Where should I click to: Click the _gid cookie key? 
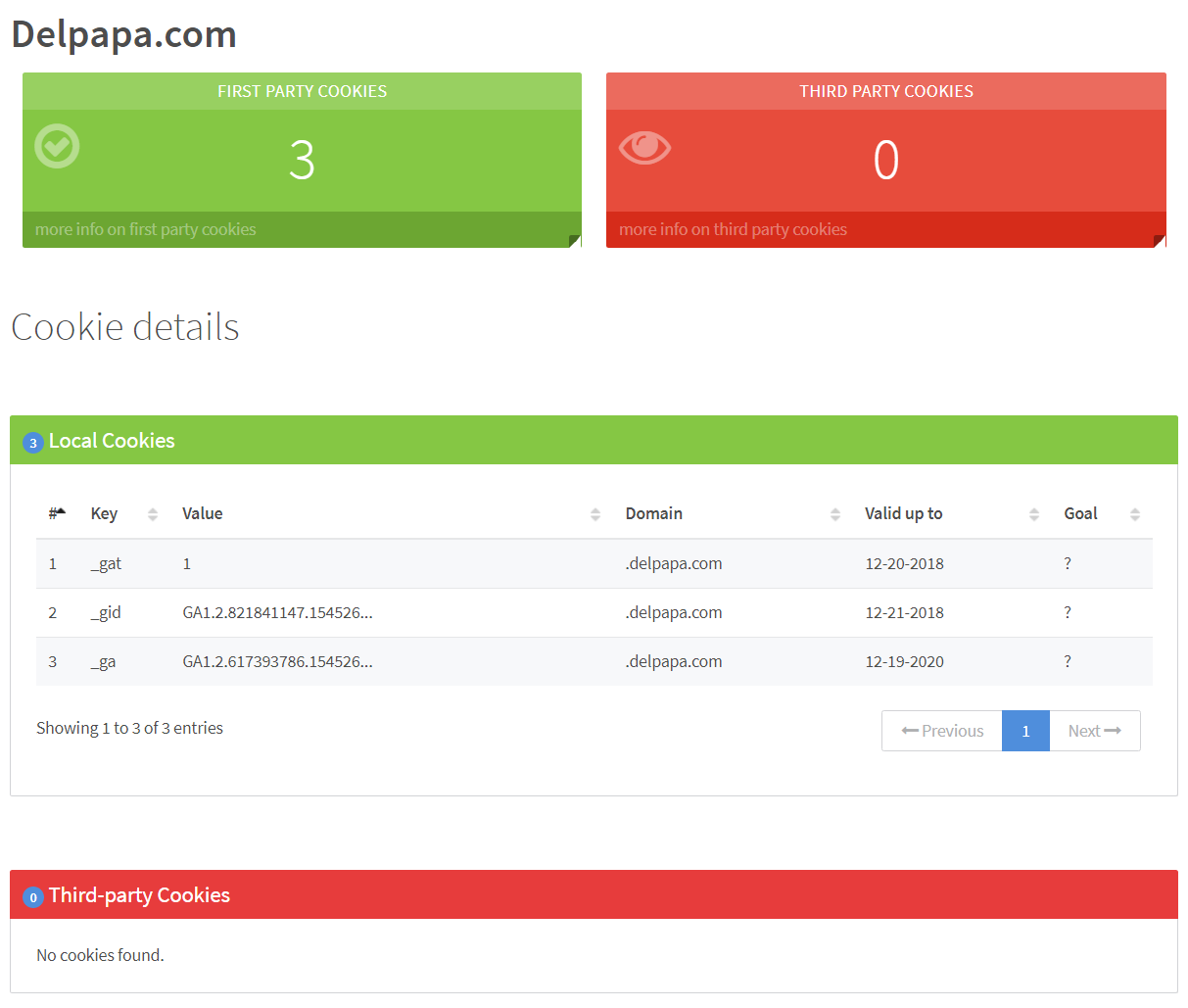coord(106,613)
